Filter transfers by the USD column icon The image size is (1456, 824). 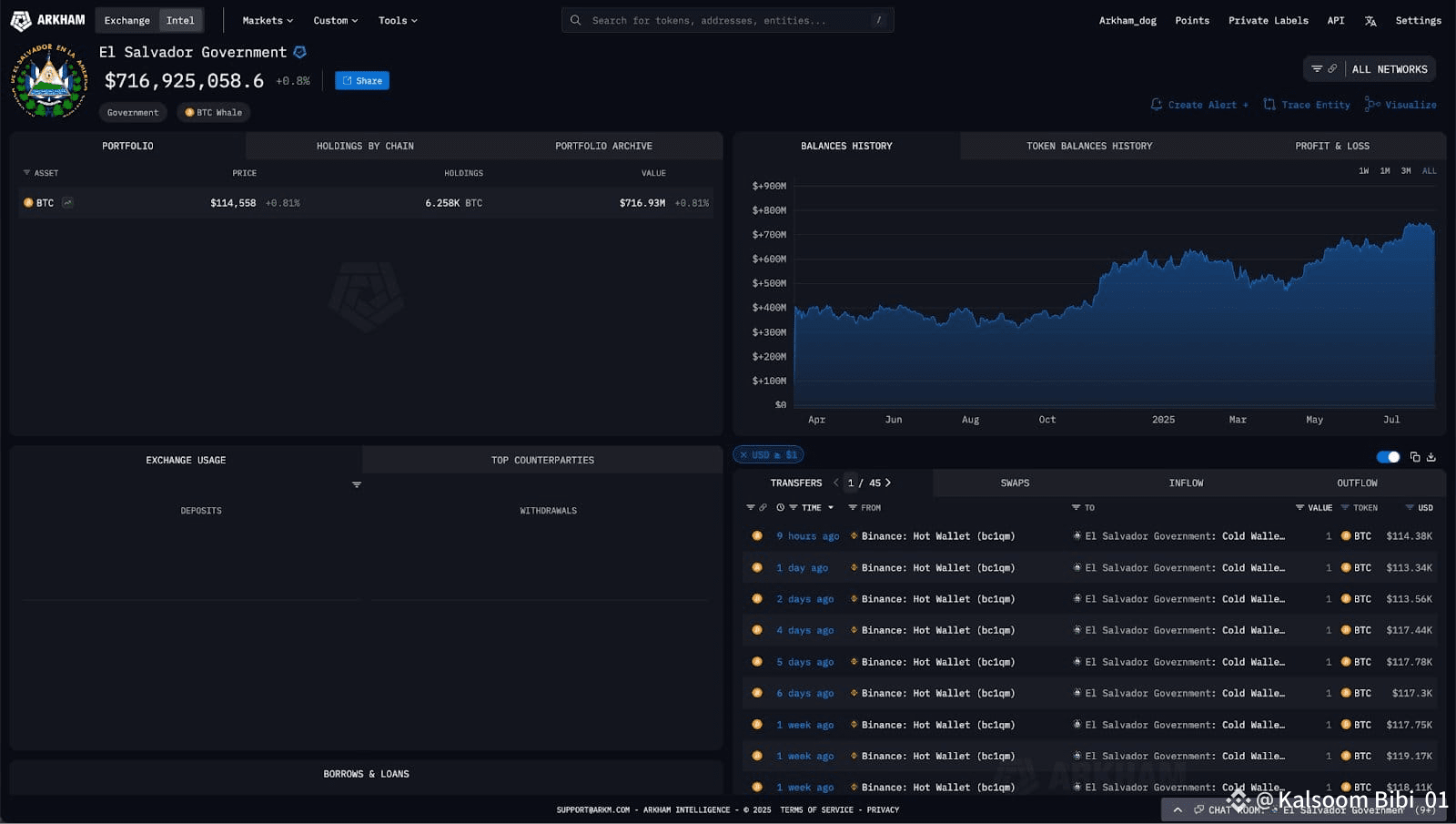[x=1410, y=508]
